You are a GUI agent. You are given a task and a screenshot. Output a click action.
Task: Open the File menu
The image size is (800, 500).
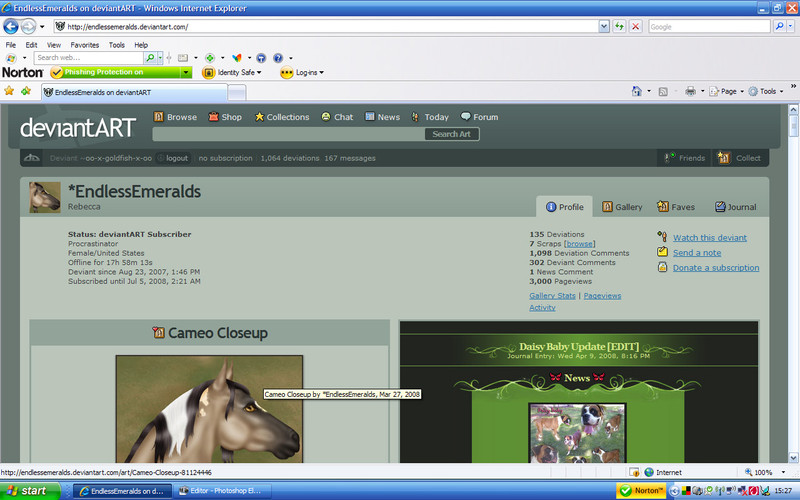tap(11, 45)
